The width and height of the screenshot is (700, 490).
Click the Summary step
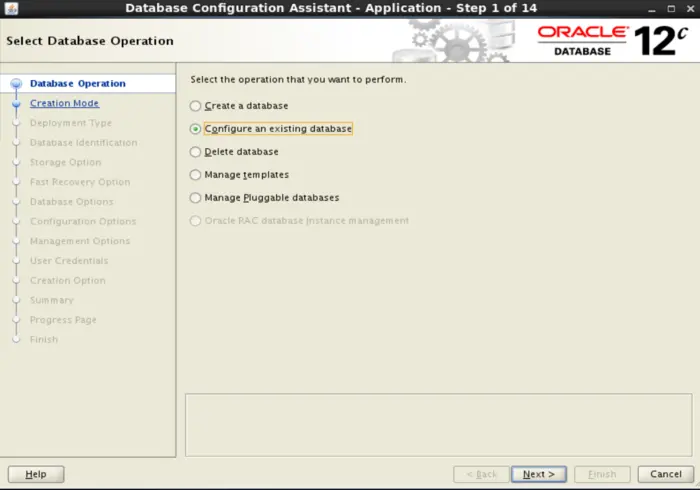(51, 300)
